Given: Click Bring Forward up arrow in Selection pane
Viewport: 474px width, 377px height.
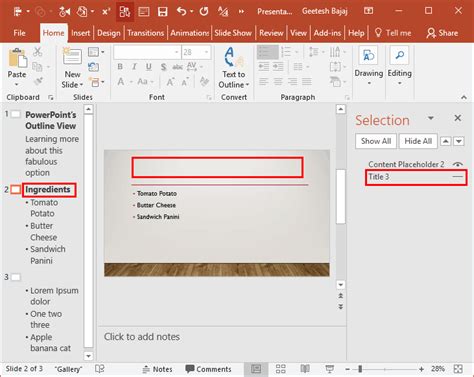Looking at the screenshot, I should click(446, 141).
